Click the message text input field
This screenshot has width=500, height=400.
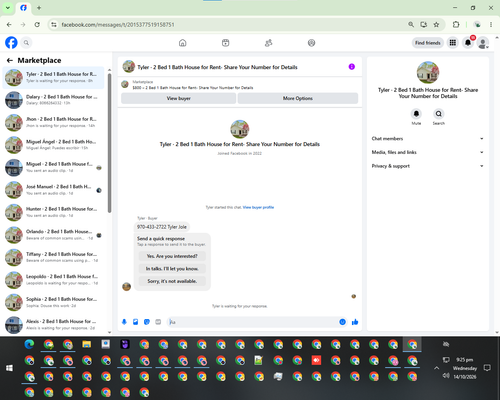pos(253,322)
